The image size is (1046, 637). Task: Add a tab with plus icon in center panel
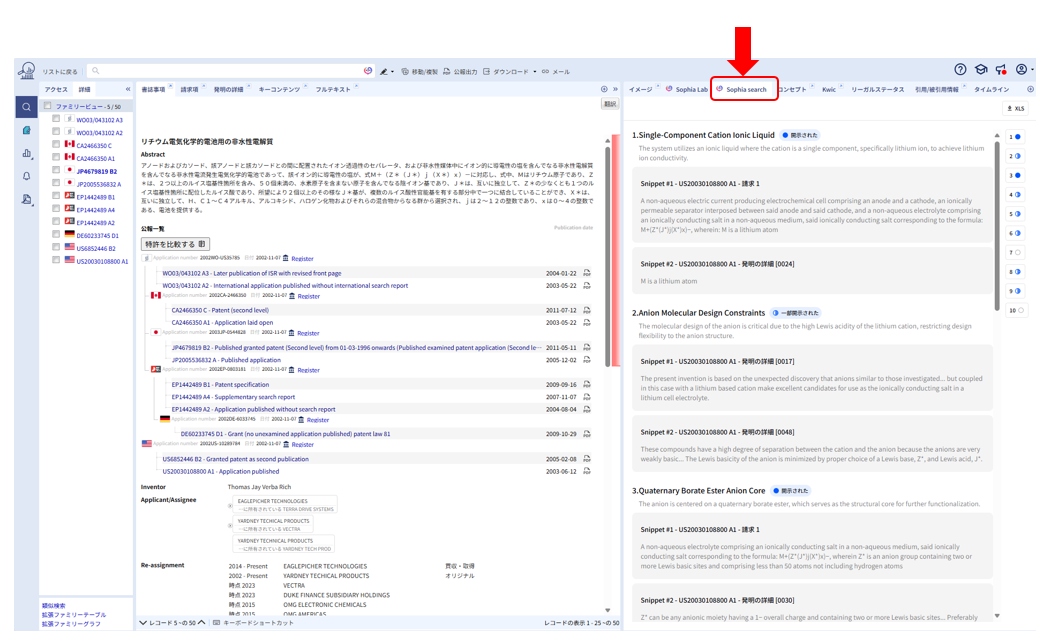coord(604,89)
